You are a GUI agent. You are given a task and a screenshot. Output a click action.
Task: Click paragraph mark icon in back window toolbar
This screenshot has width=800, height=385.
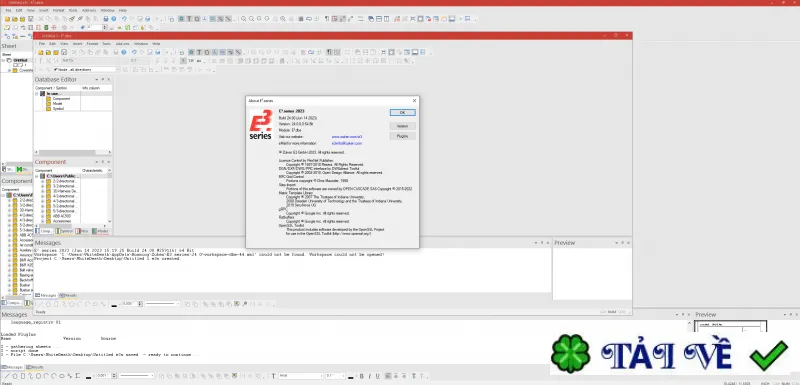tap(327, 19)
